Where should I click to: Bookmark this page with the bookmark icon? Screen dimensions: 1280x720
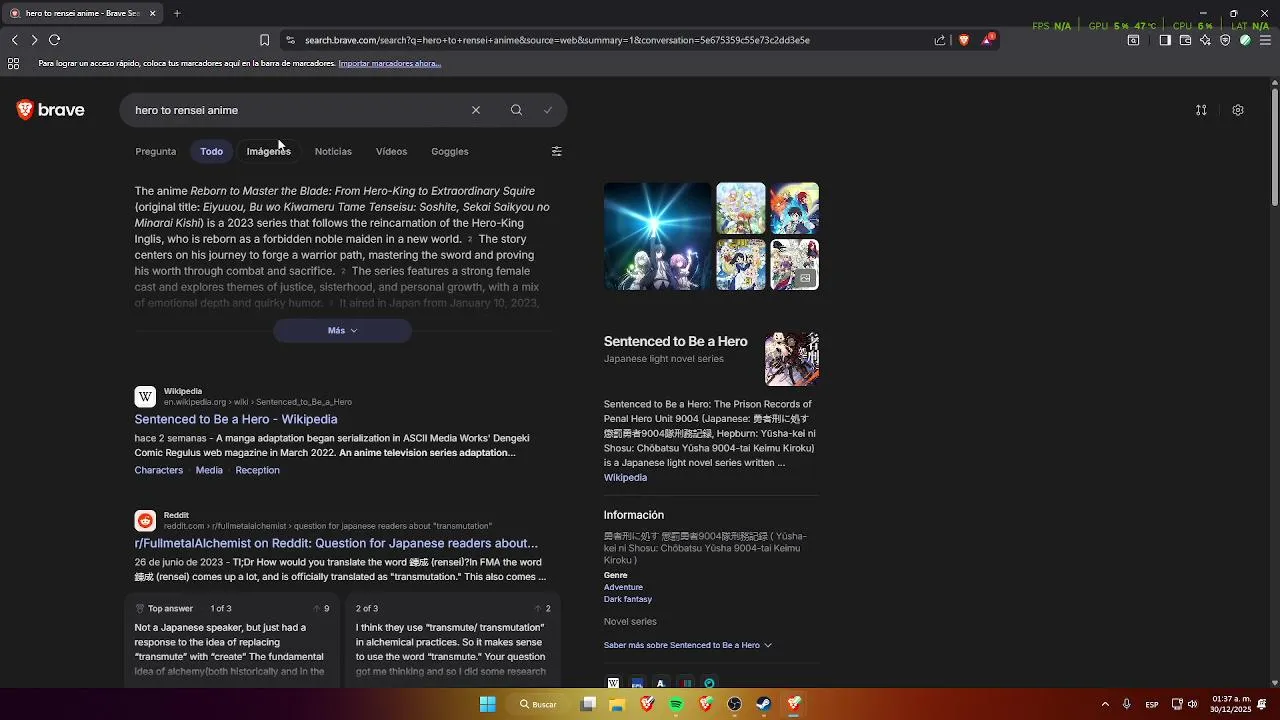tap(264, 40)
